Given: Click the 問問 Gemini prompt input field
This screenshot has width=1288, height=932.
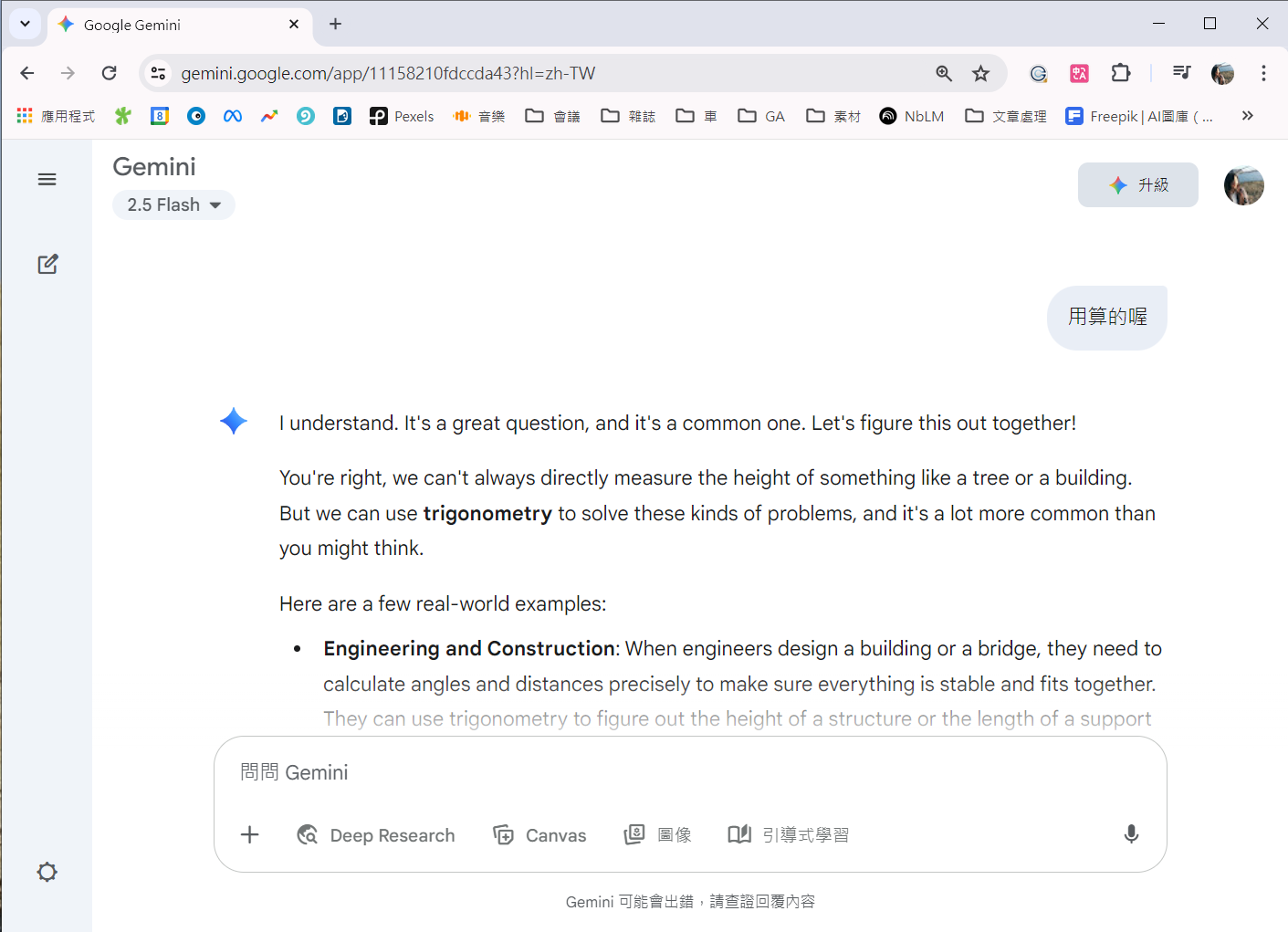Looking at the screenshot, I should [689, 773].
